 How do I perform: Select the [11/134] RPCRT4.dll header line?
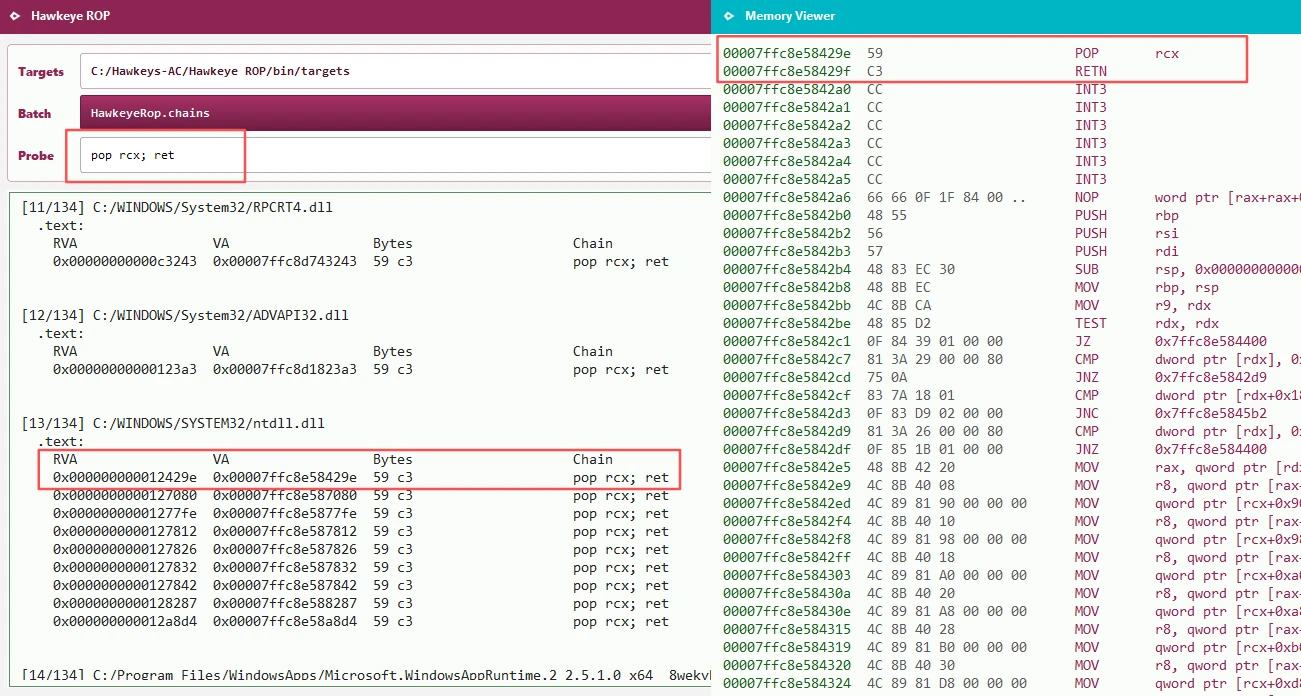177,208
